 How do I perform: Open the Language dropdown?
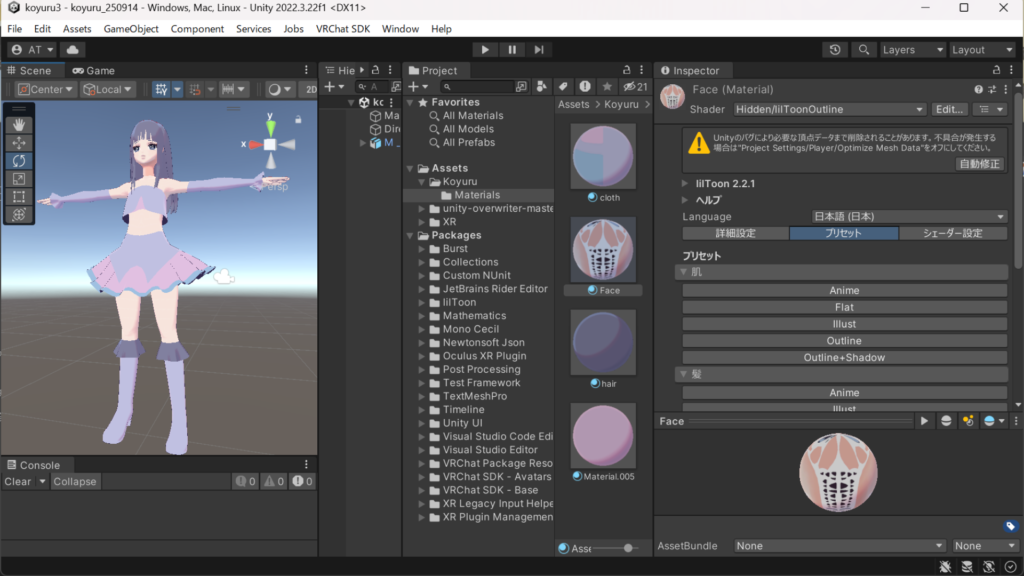point(908,217)
